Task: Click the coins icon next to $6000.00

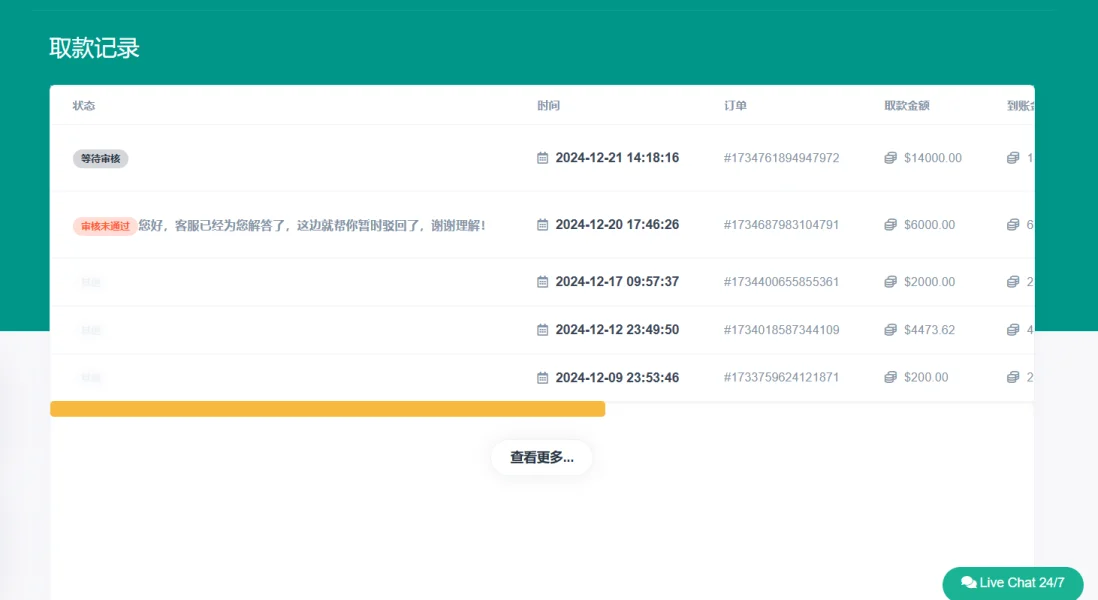Action: click(889, 224)
